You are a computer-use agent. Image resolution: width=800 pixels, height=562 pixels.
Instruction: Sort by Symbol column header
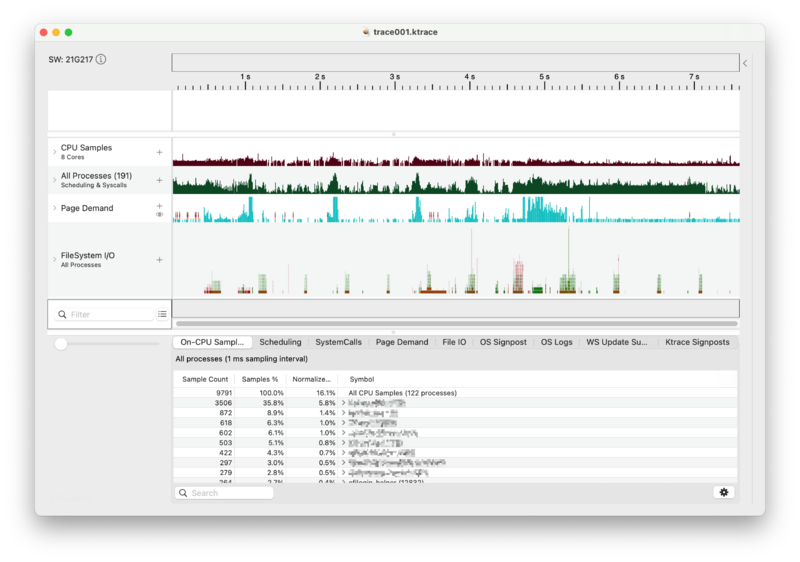tap(362, 379)
